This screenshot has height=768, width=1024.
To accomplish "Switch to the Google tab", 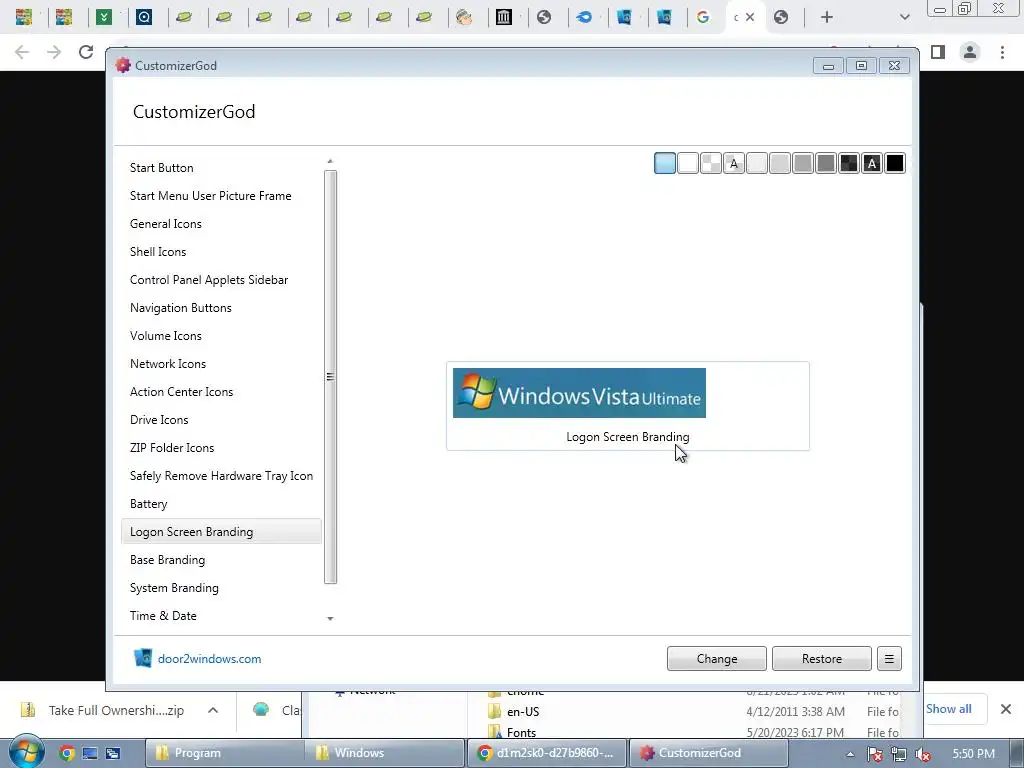I will [x=703, y=18].
